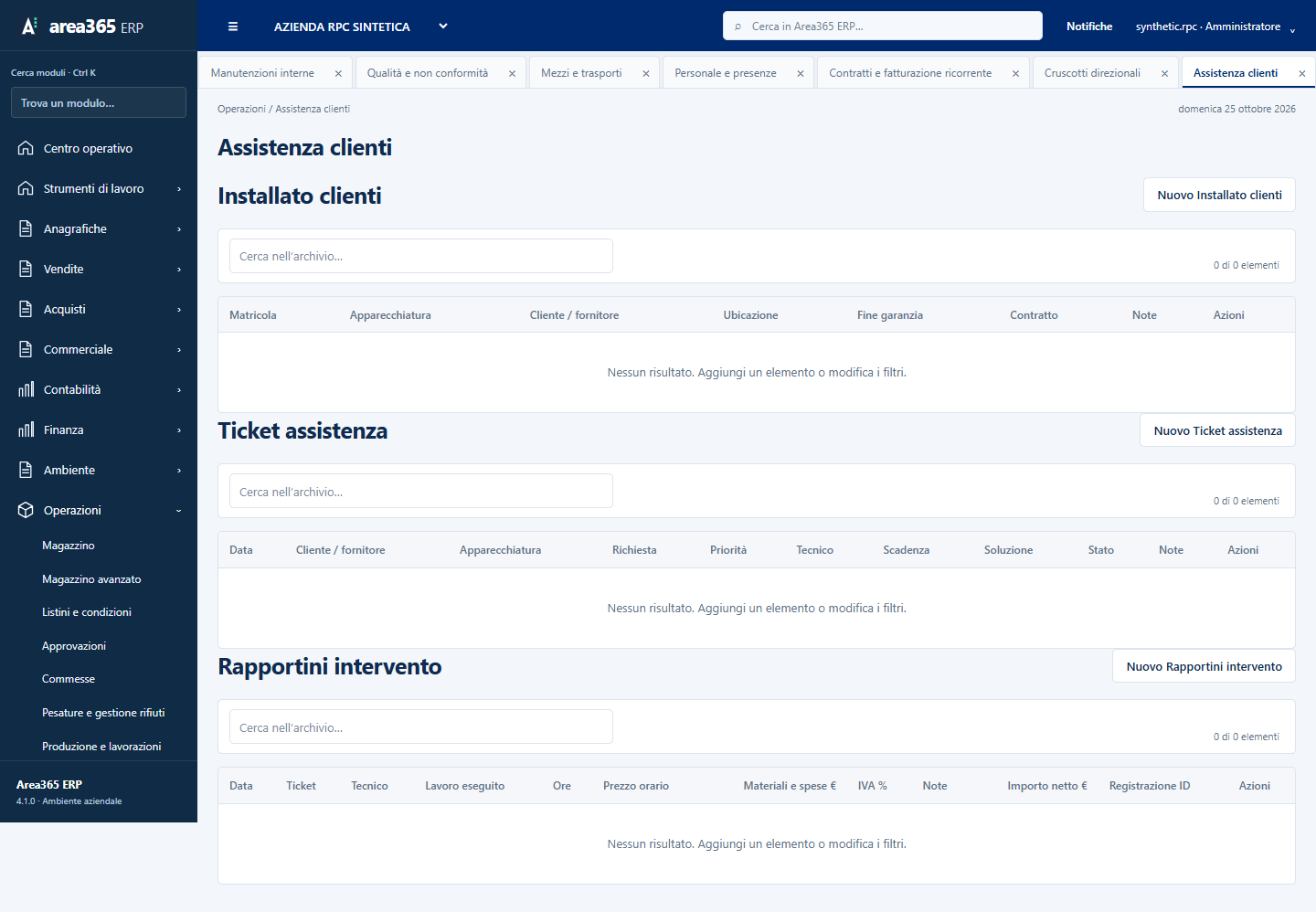Click the Contabilità chart icon

tap(26, 389)
